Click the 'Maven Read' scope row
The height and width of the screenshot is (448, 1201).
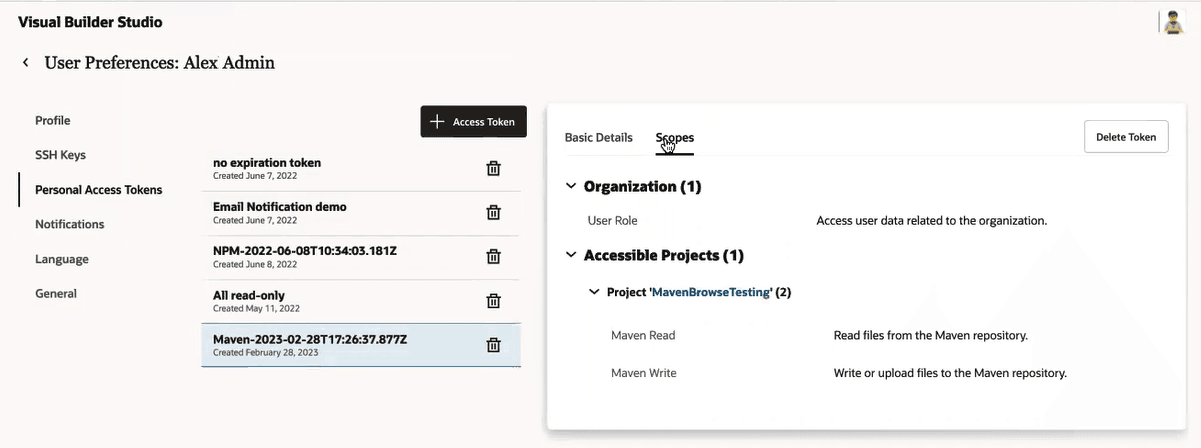(643, 335)
